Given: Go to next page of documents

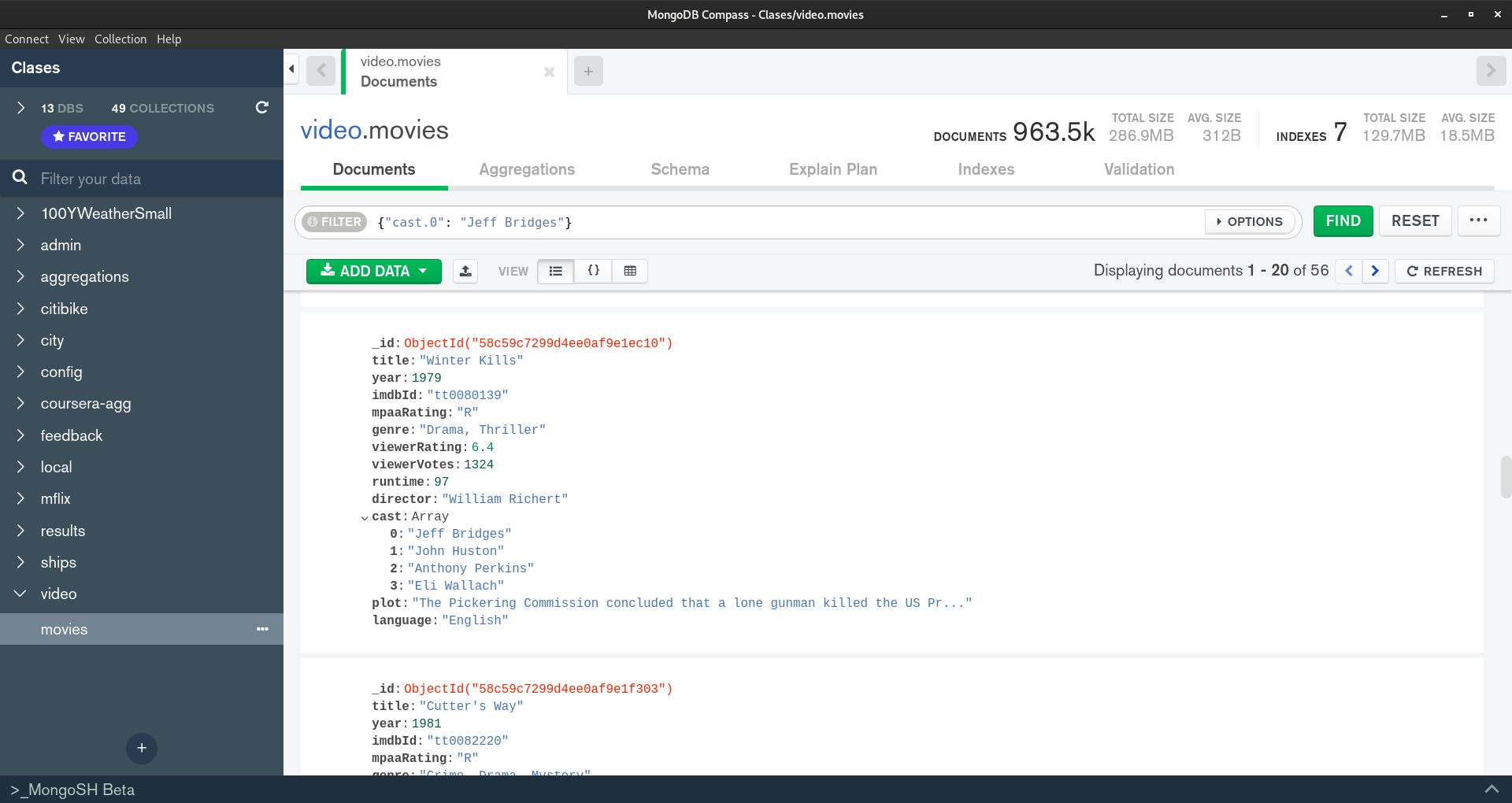Looking at the screenshot, I should click(x=1375, y=271).
